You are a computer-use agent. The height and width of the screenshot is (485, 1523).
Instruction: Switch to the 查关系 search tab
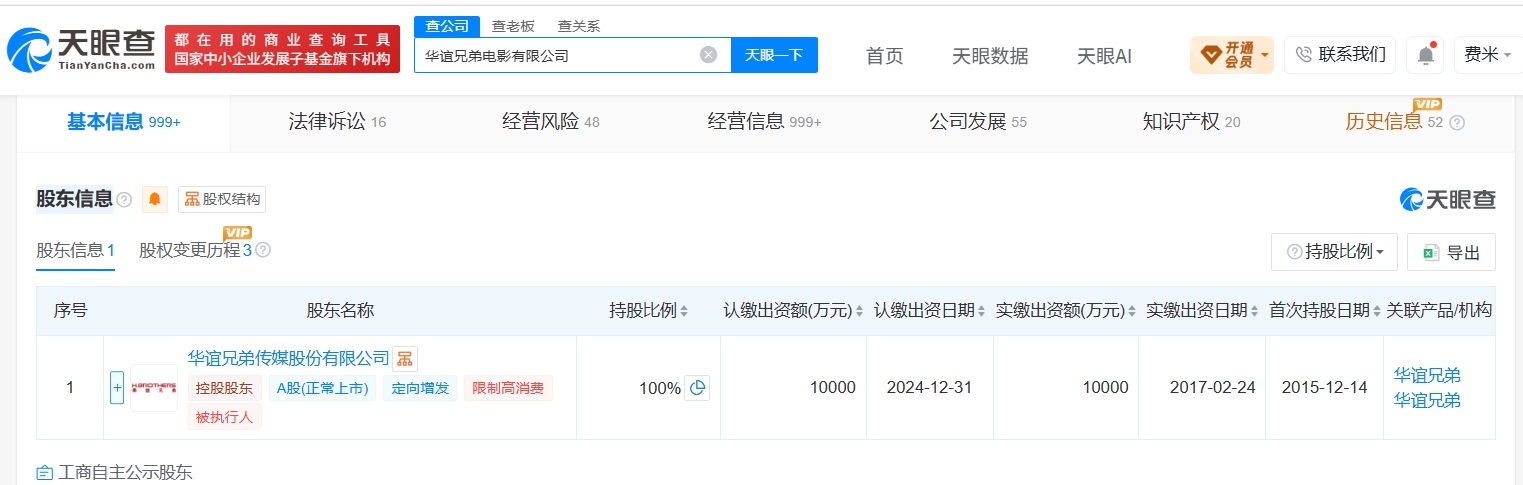[x=579, y=26]
